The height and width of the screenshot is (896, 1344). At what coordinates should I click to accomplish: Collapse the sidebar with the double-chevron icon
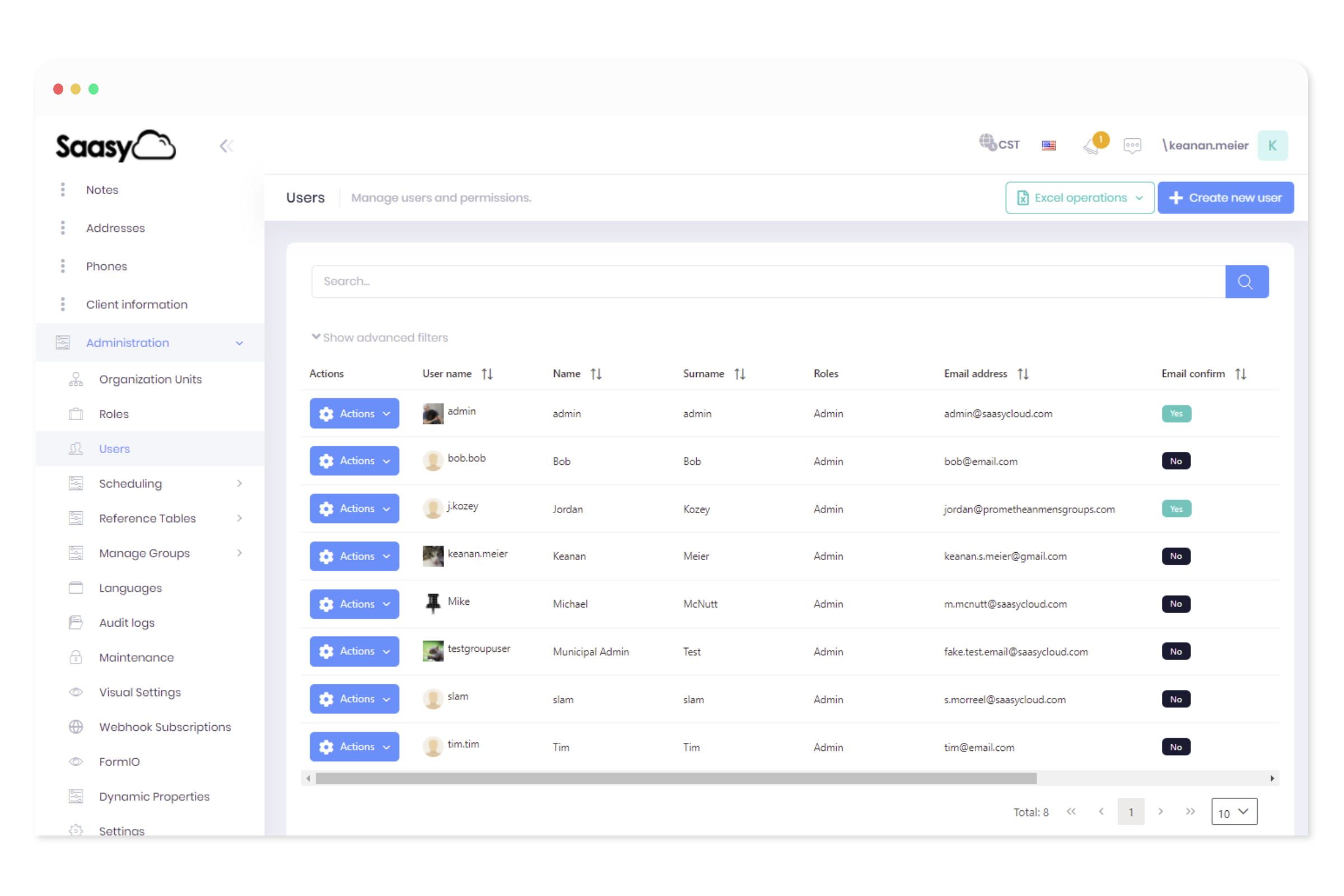click(226, 146)
